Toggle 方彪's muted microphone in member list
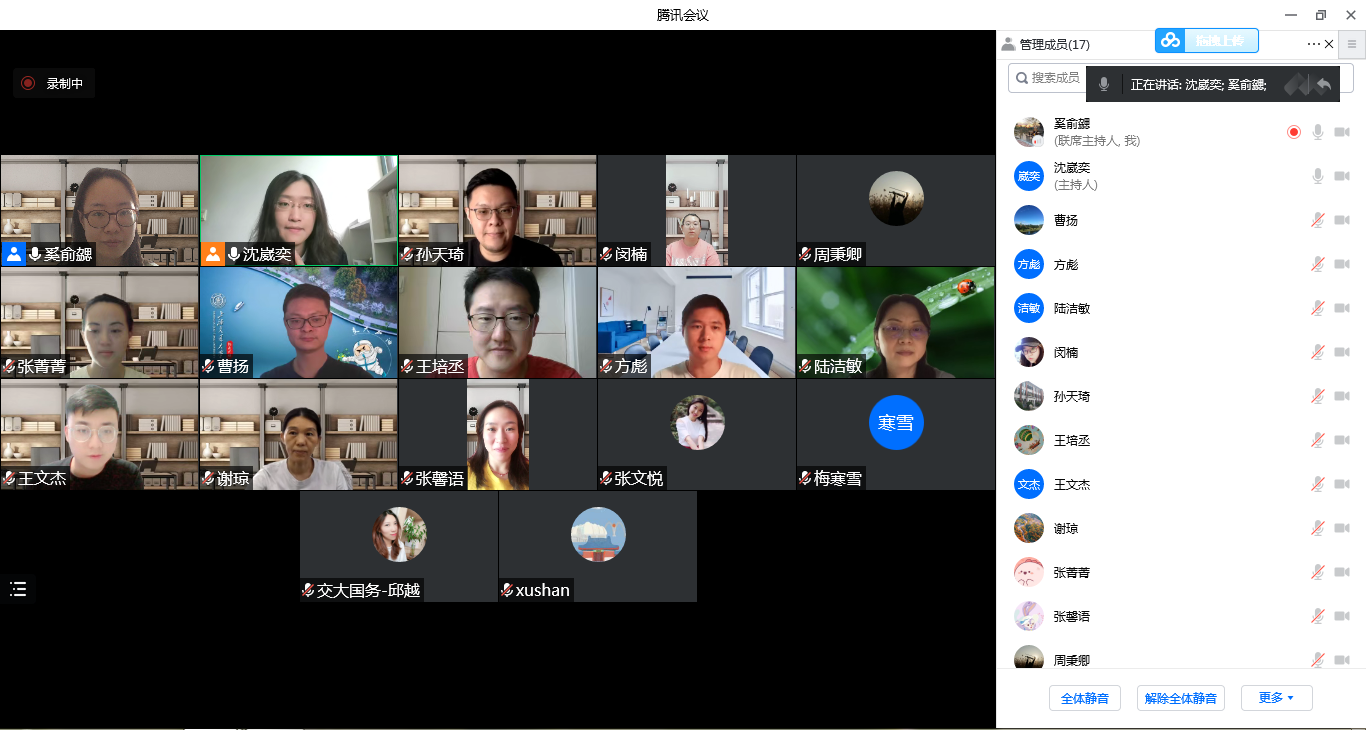This screenshot has height=730, width=1366. 1318,264
